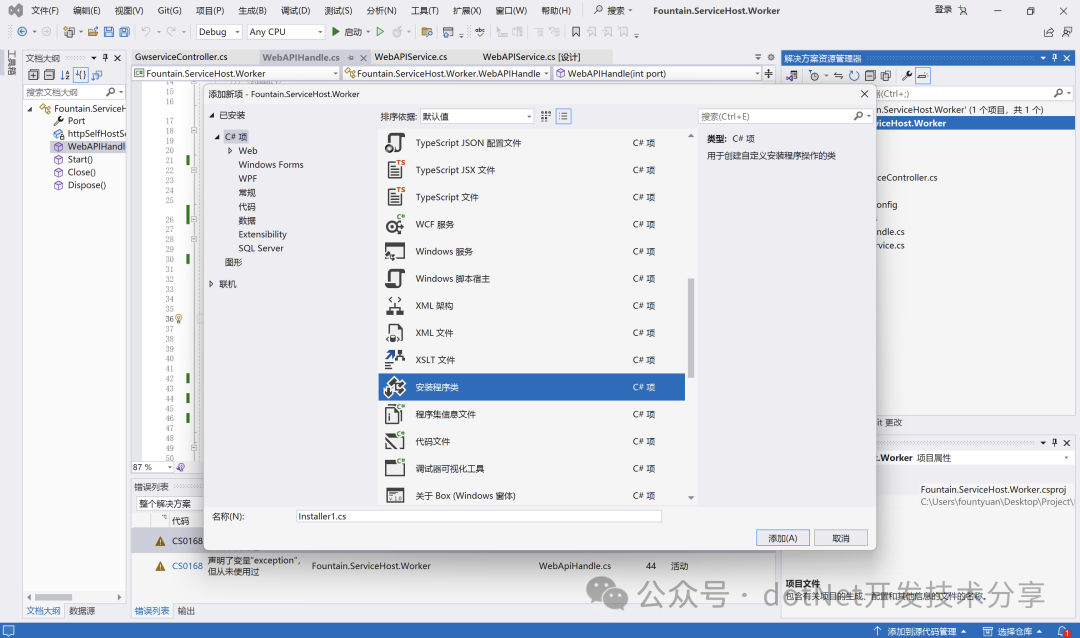1080x638 pixels.
Task: Switch to GwserviceController.cs tab
Action: [x=181, y=56]
